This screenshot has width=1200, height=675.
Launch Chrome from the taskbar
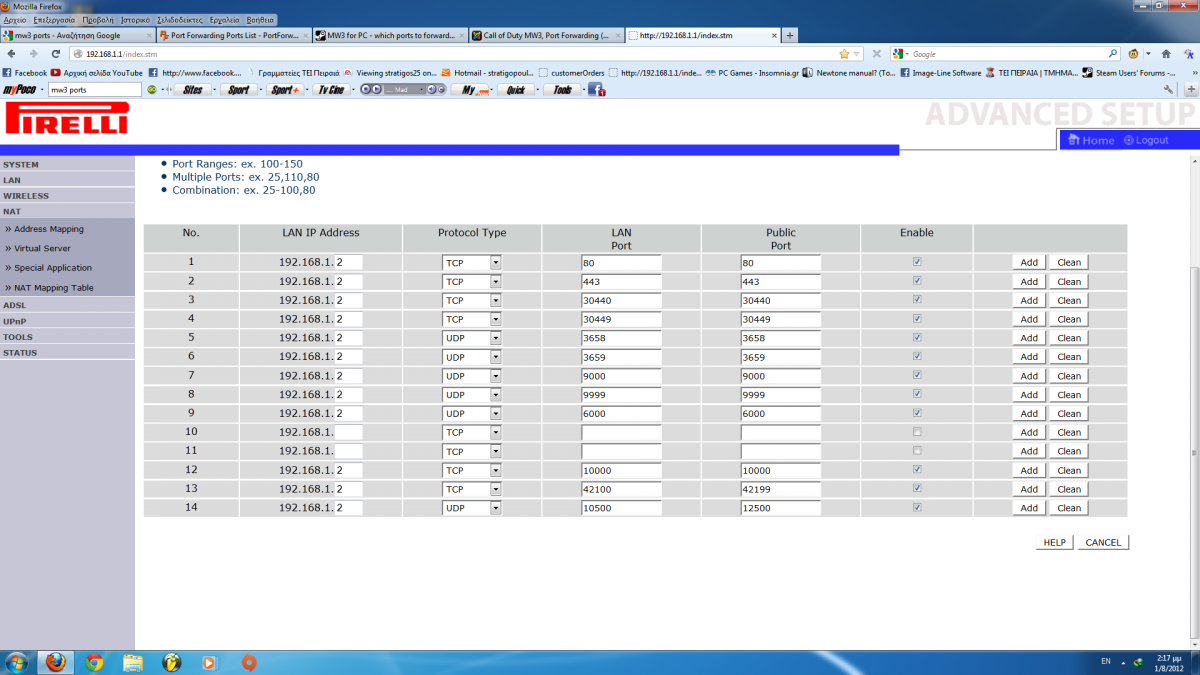(95, 662)
